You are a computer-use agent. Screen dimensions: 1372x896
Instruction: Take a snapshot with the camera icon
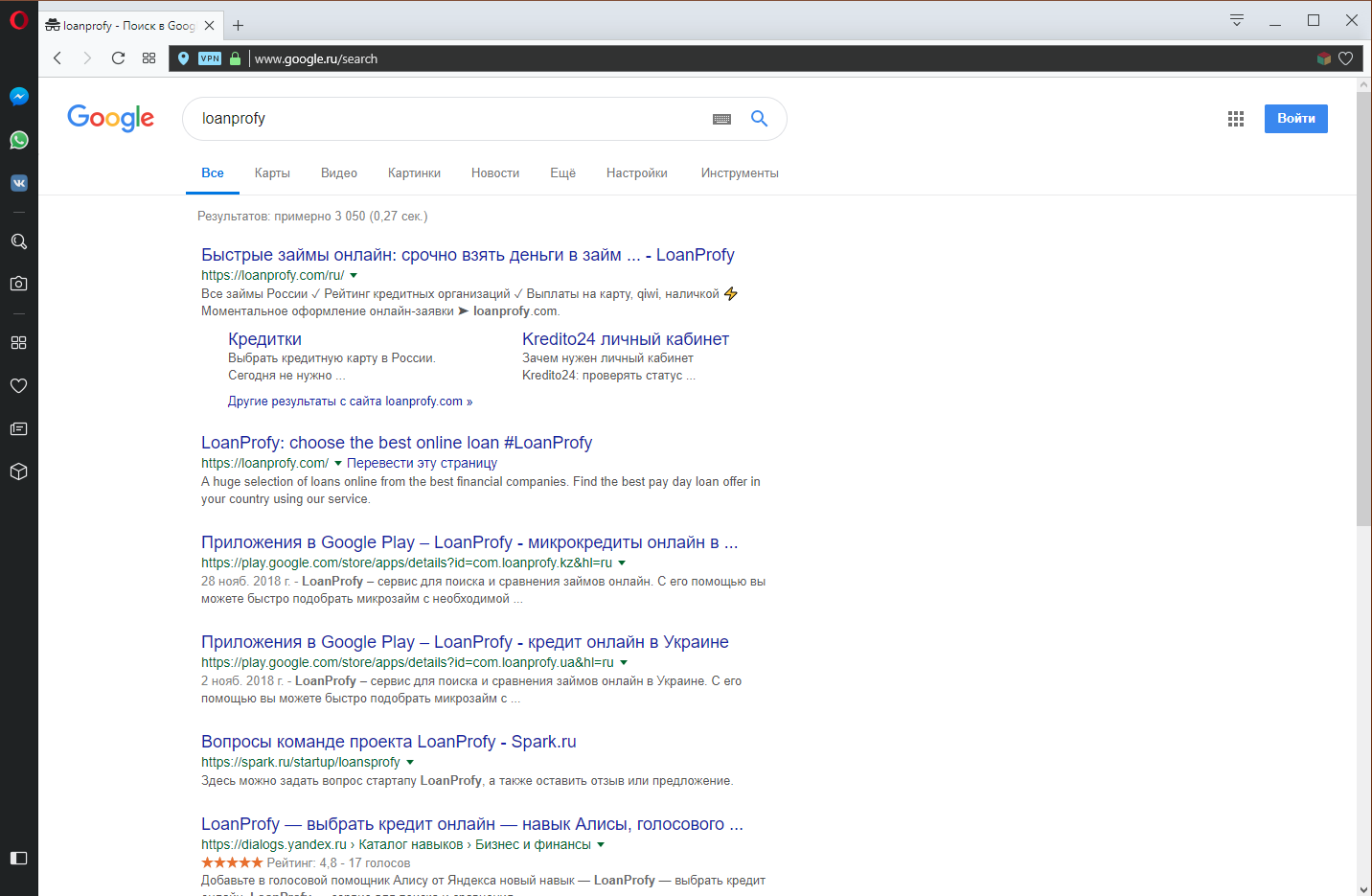click(18, 284)
